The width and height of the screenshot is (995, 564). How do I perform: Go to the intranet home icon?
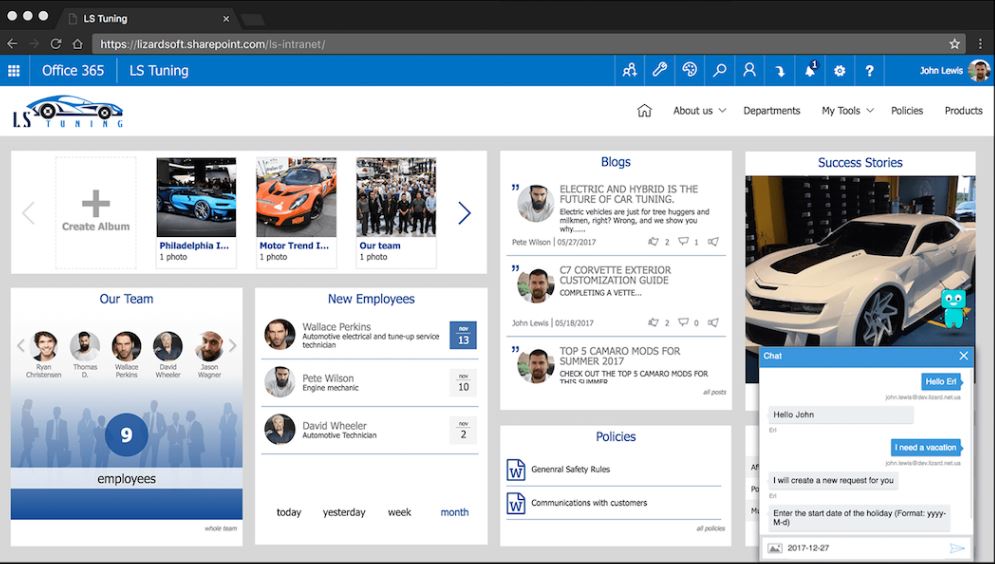click(644, 110)
